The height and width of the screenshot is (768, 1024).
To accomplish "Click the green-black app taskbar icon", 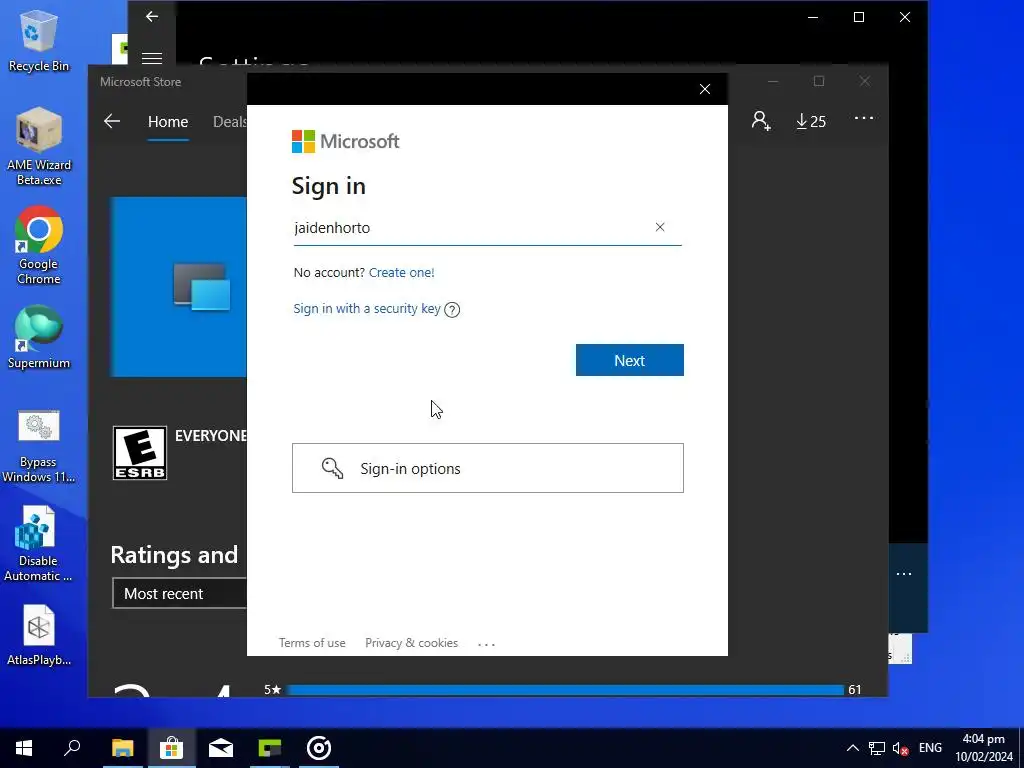I will tap(269, 748).
